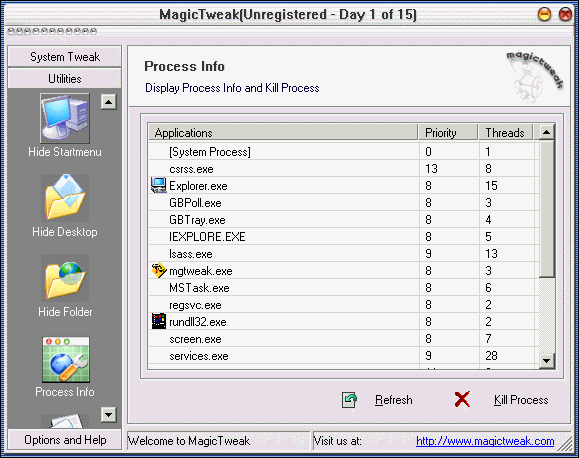Select the Utilities section header
This screenshot has height=458, width=579.
(x=65, y=78)
